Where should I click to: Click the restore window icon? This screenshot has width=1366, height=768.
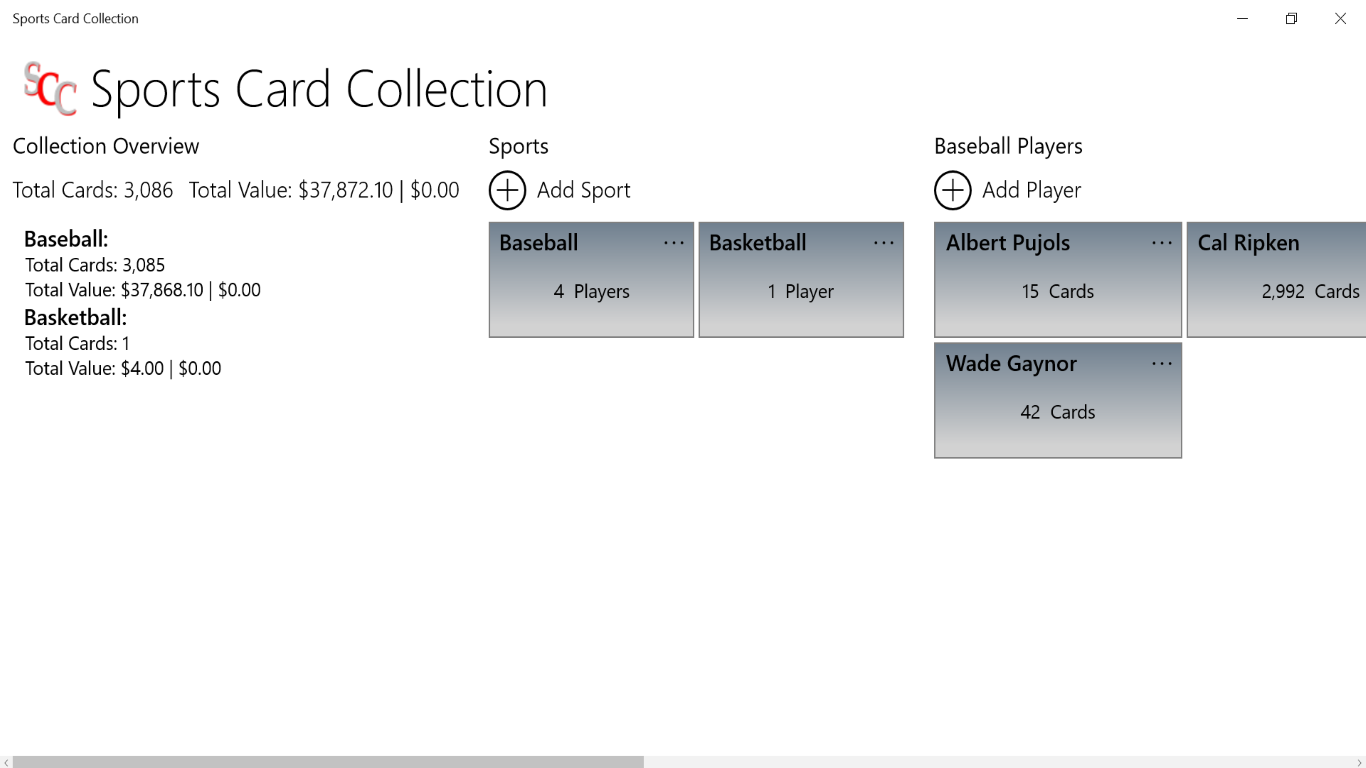pyautogui.click(x=1291, y=18)
